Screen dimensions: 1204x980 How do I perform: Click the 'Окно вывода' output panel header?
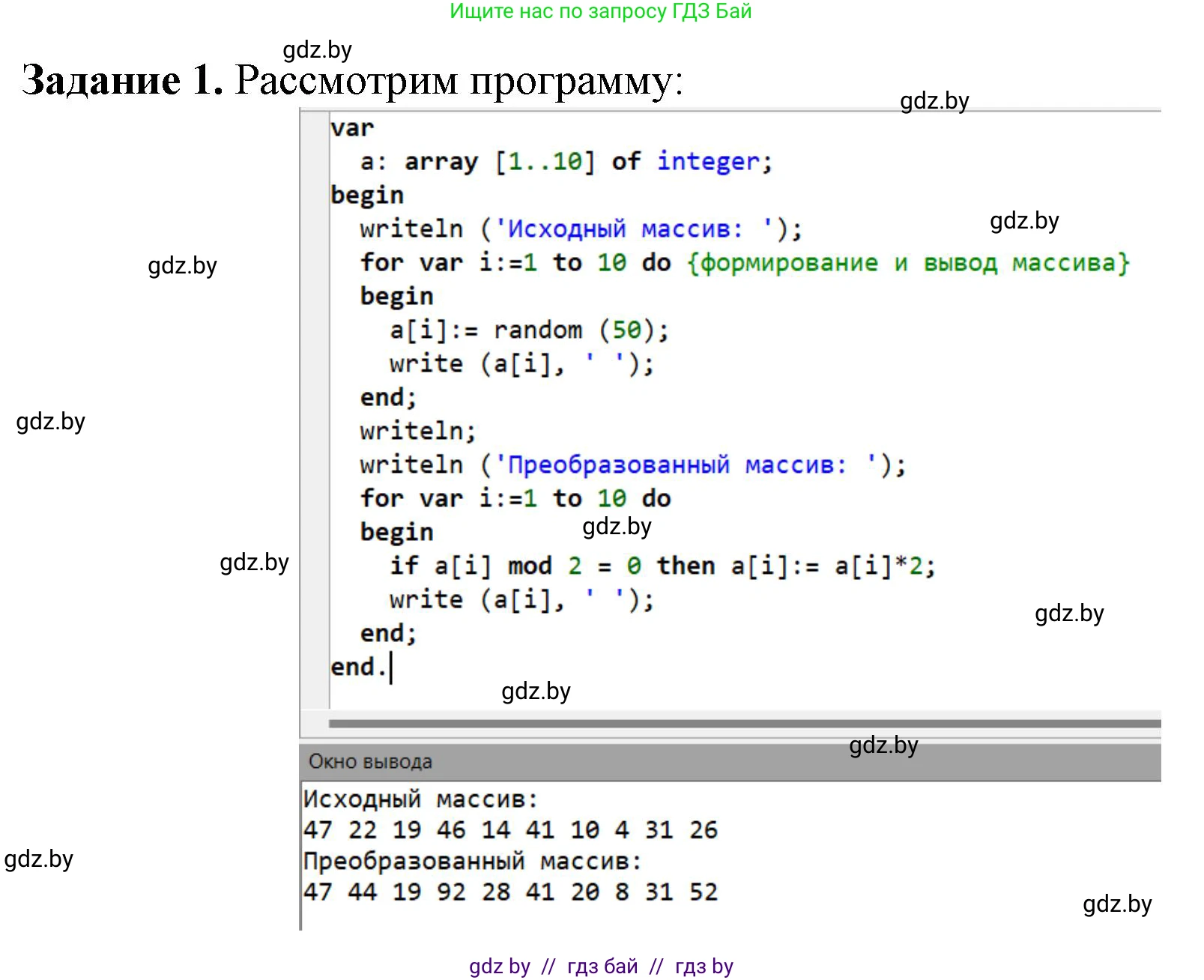pyautogui.click(x=370, y=762)
